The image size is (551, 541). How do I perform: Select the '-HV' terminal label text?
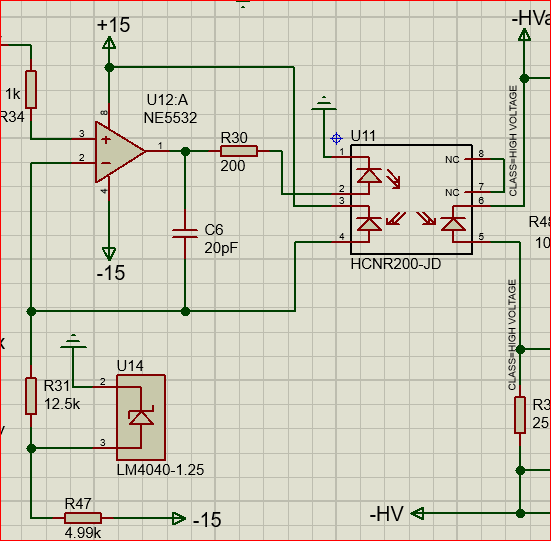(x=387, y=514)
